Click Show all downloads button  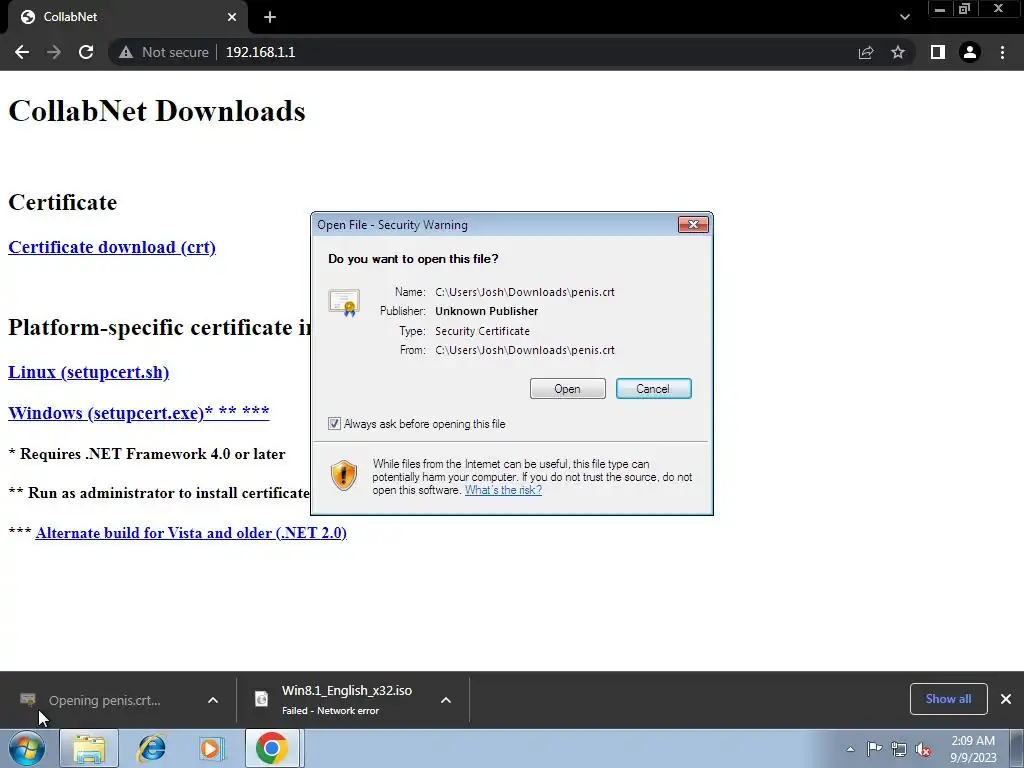point(948,699)
